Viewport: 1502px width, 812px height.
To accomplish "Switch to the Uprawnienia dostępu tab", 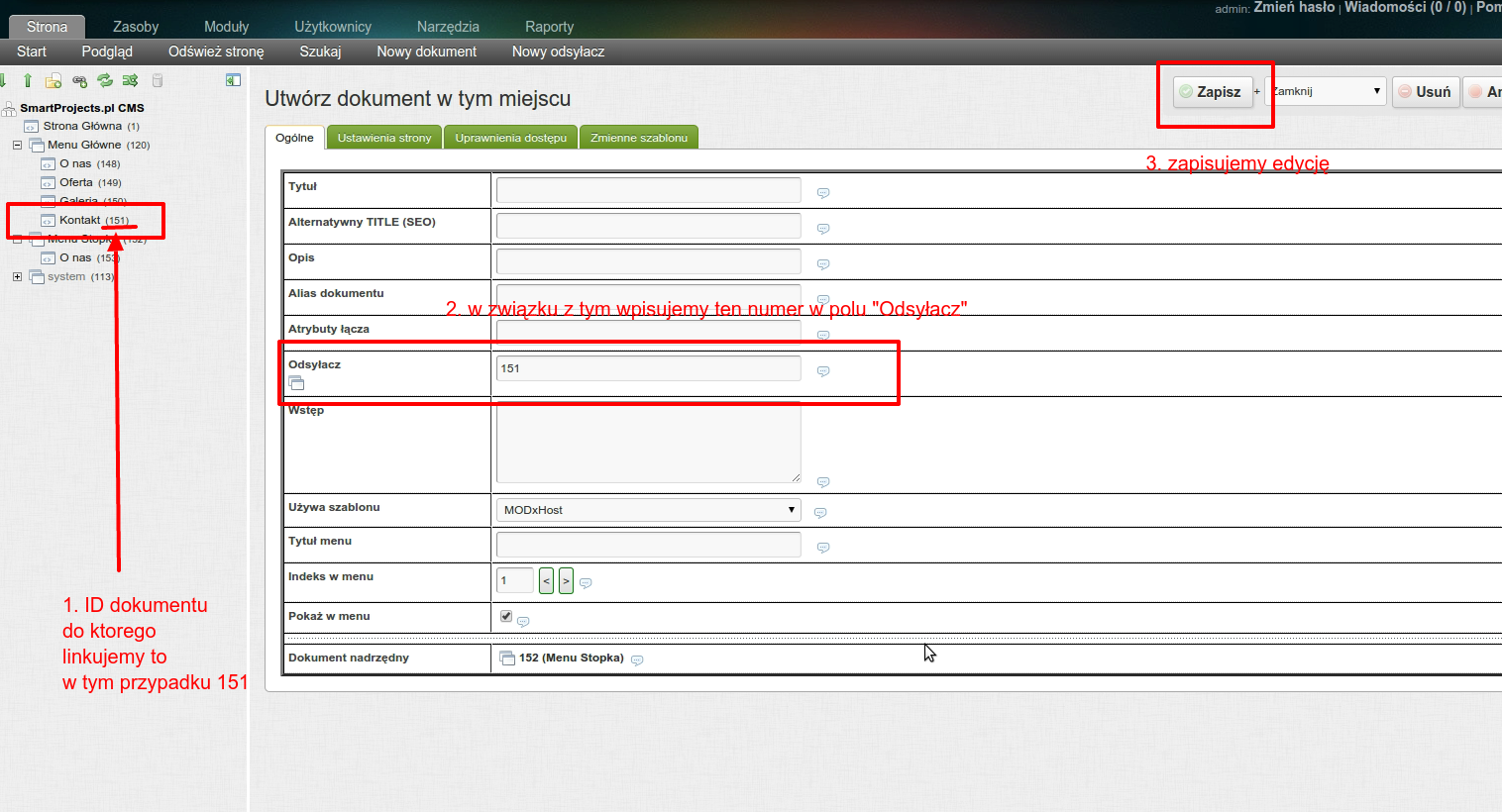I will tap(510, 138).
